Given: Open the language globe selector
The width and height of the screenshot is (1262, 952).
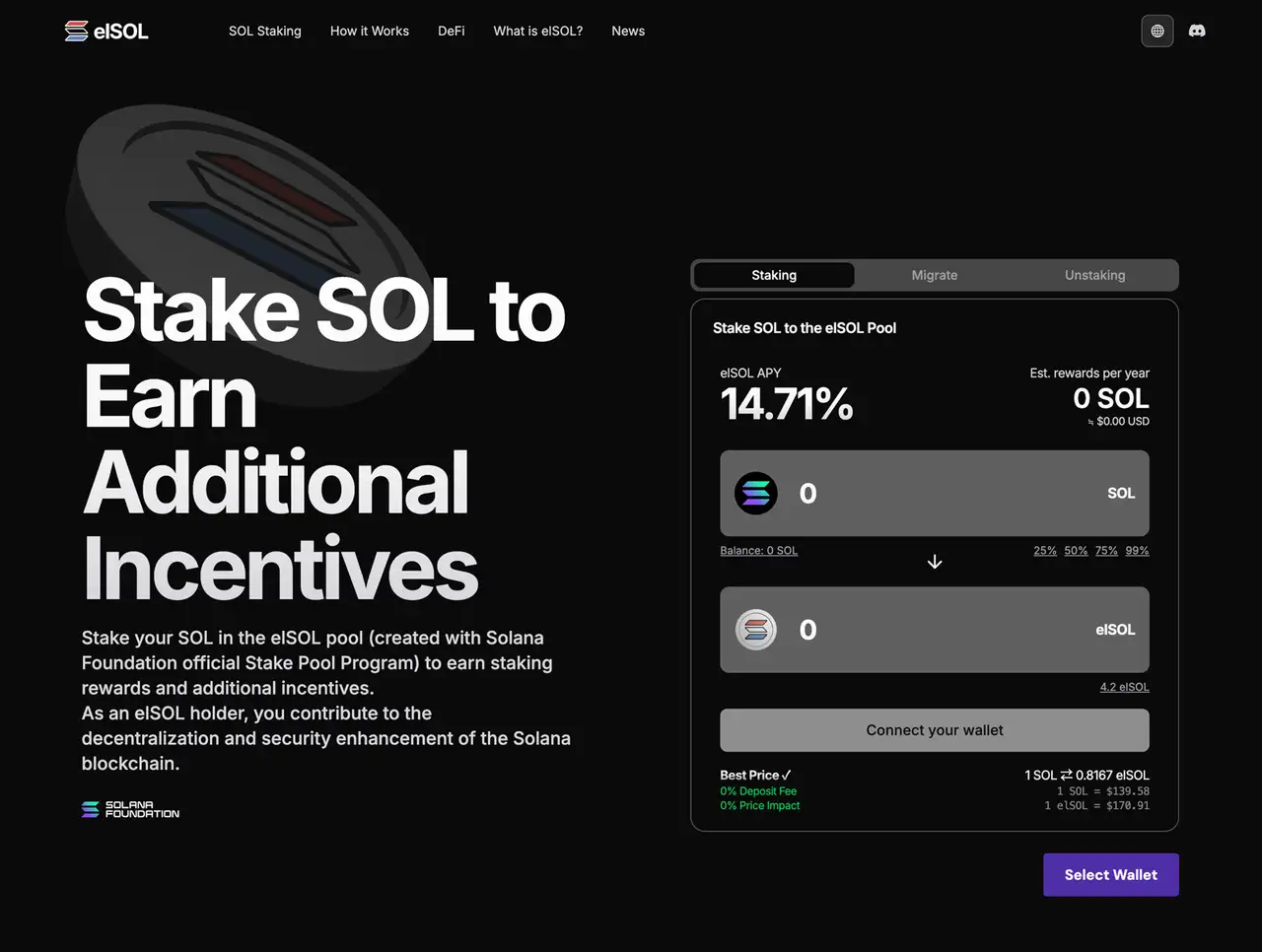Looking at the screenshot, I should click(x=1157, y=32).
